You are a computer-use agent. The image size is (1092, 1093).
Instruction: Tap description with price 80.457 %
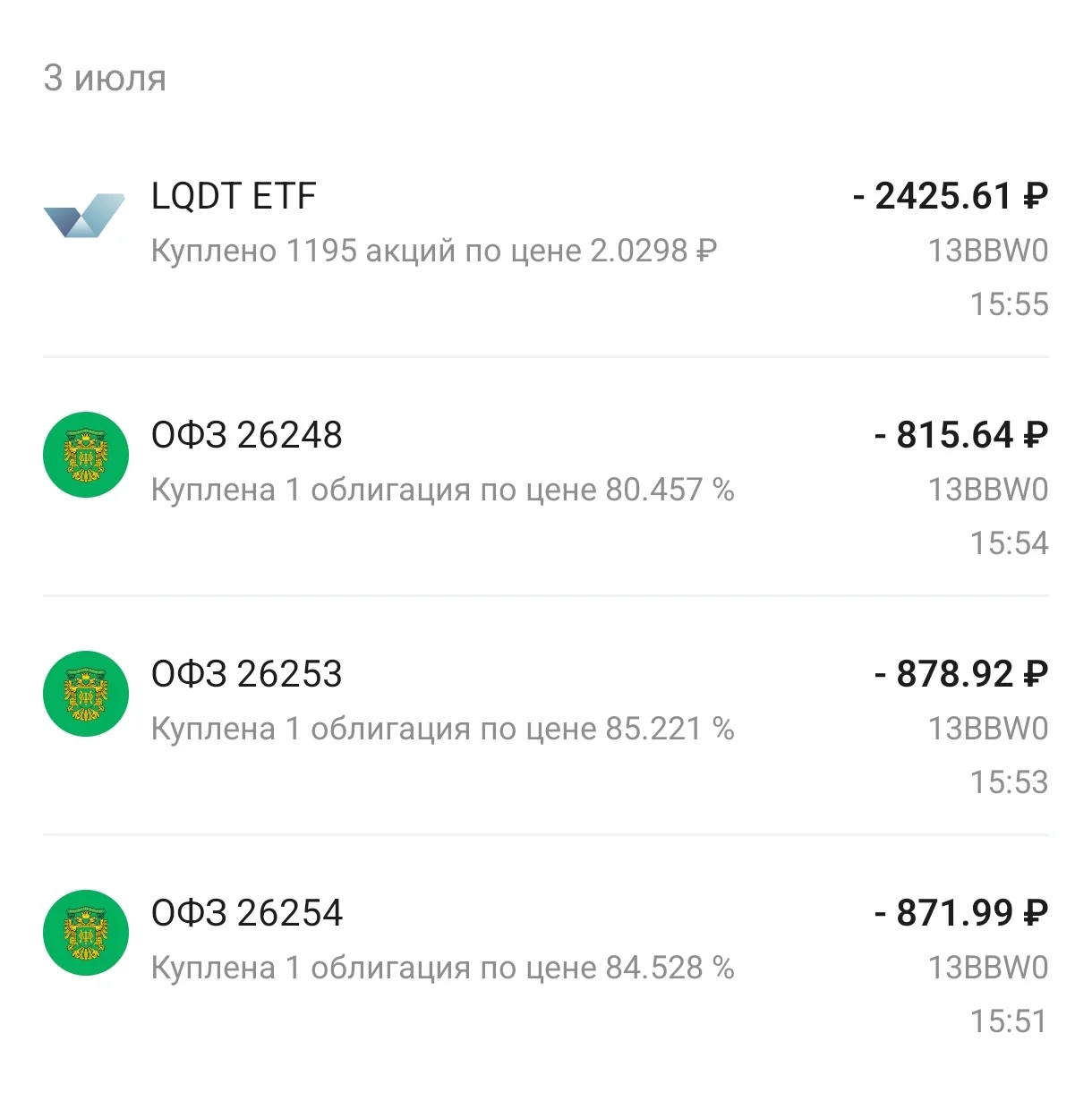[x=442, y=490]
